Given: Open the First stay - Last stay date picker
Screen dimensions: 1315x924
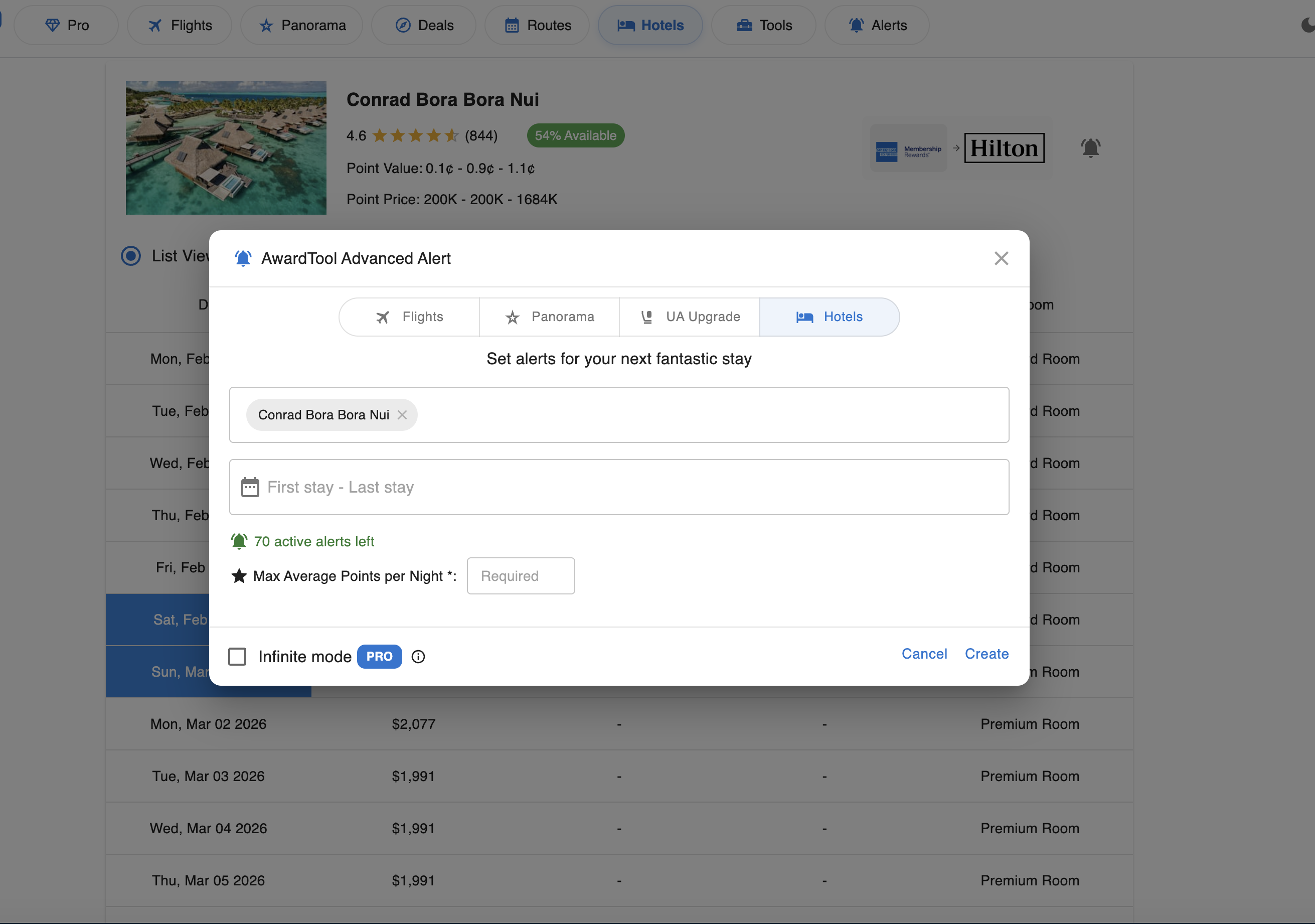Looking at the screenshot, I should tap(619, 487).
